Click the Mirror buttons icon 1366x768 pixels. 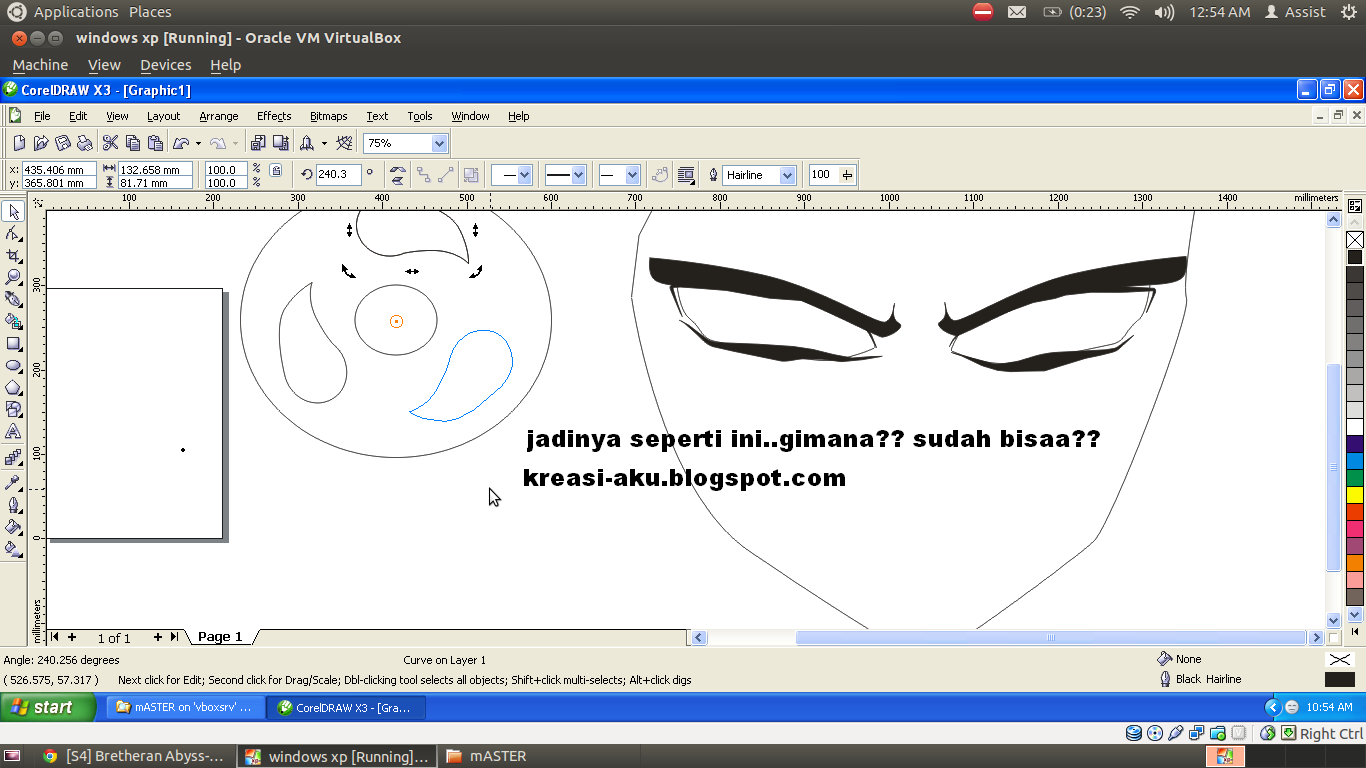398,174
